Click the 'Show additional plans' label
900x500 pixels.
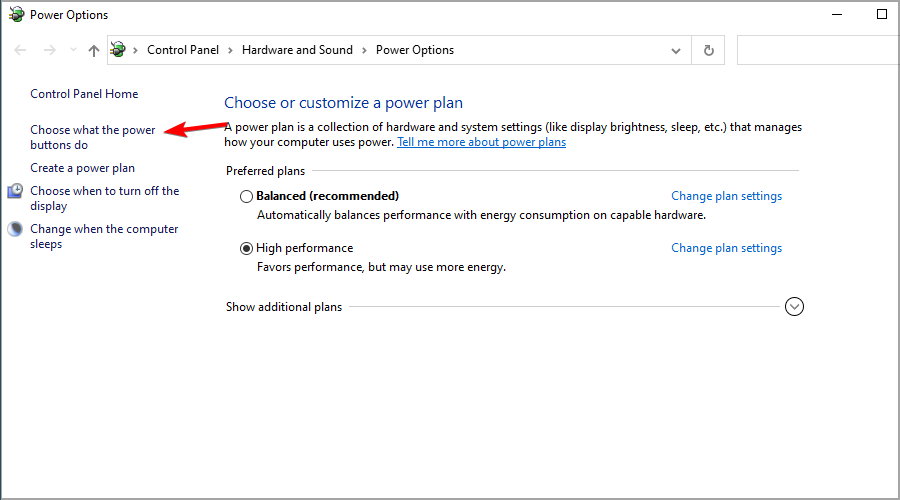pos(284,307)
